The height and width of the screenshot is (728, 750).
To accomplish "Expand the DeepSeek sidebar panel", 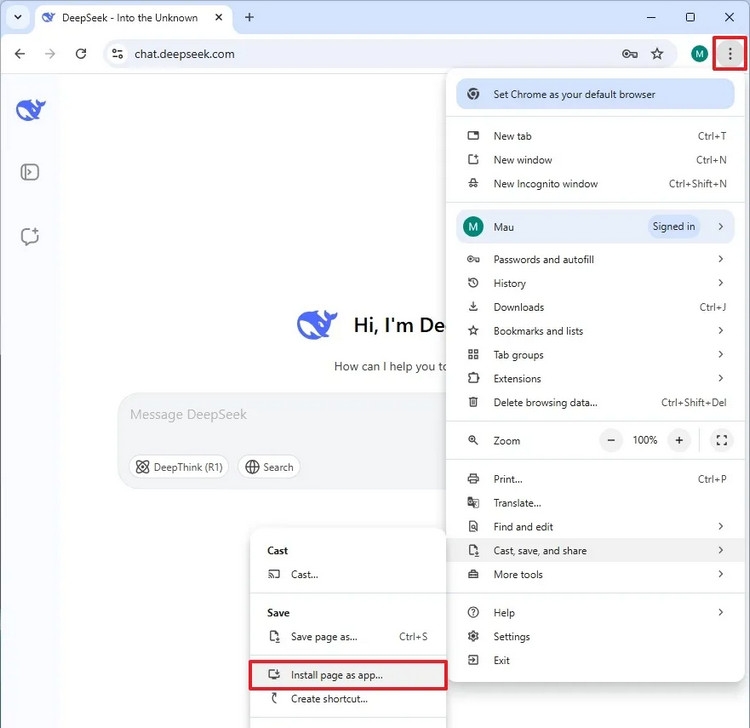I will tap(30, 172).
